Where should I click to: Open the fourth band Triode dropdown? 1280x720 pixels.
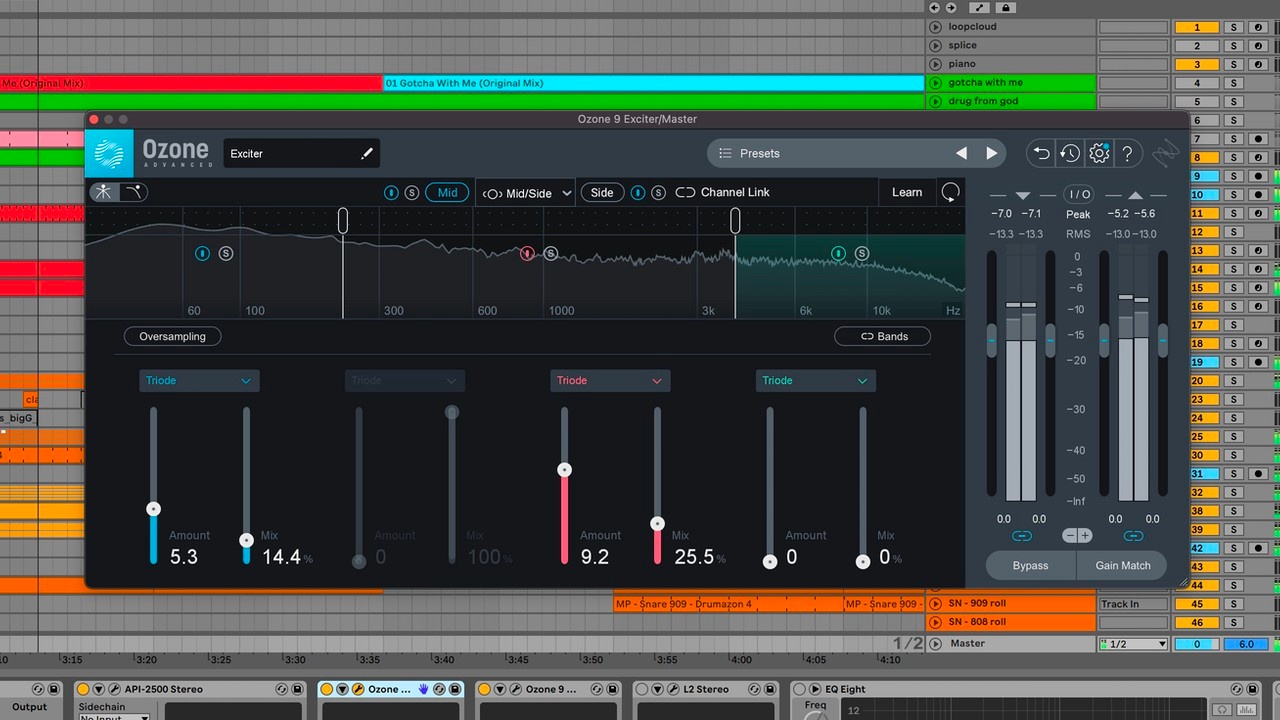coord(816,380)
